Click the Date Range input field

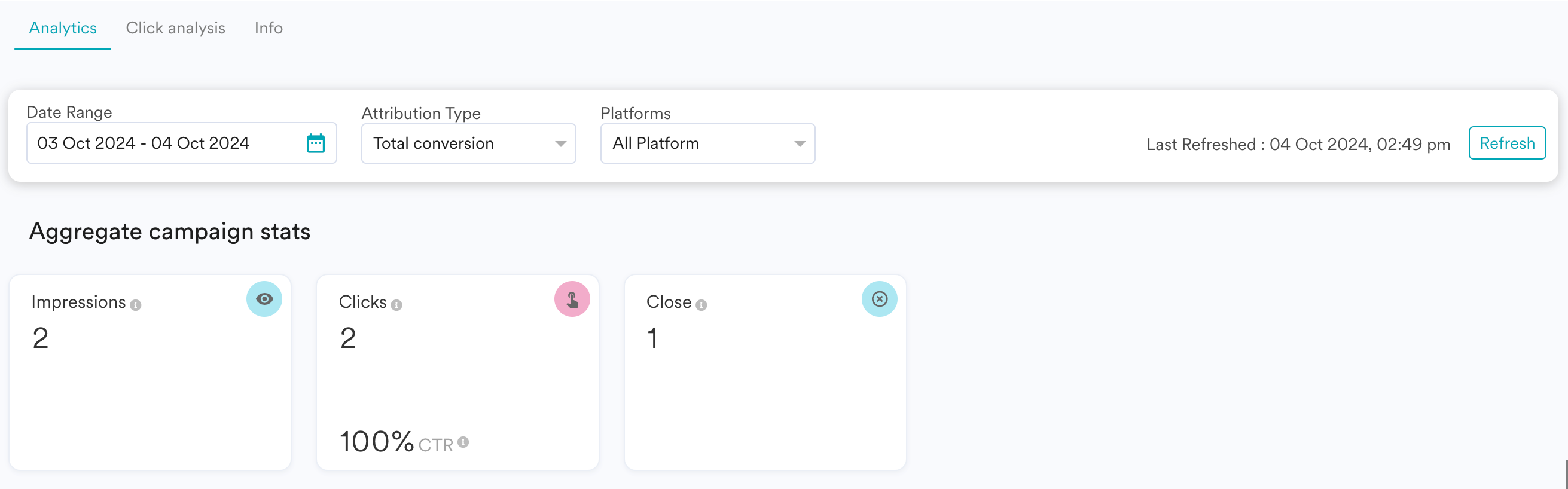coord(164,143)
